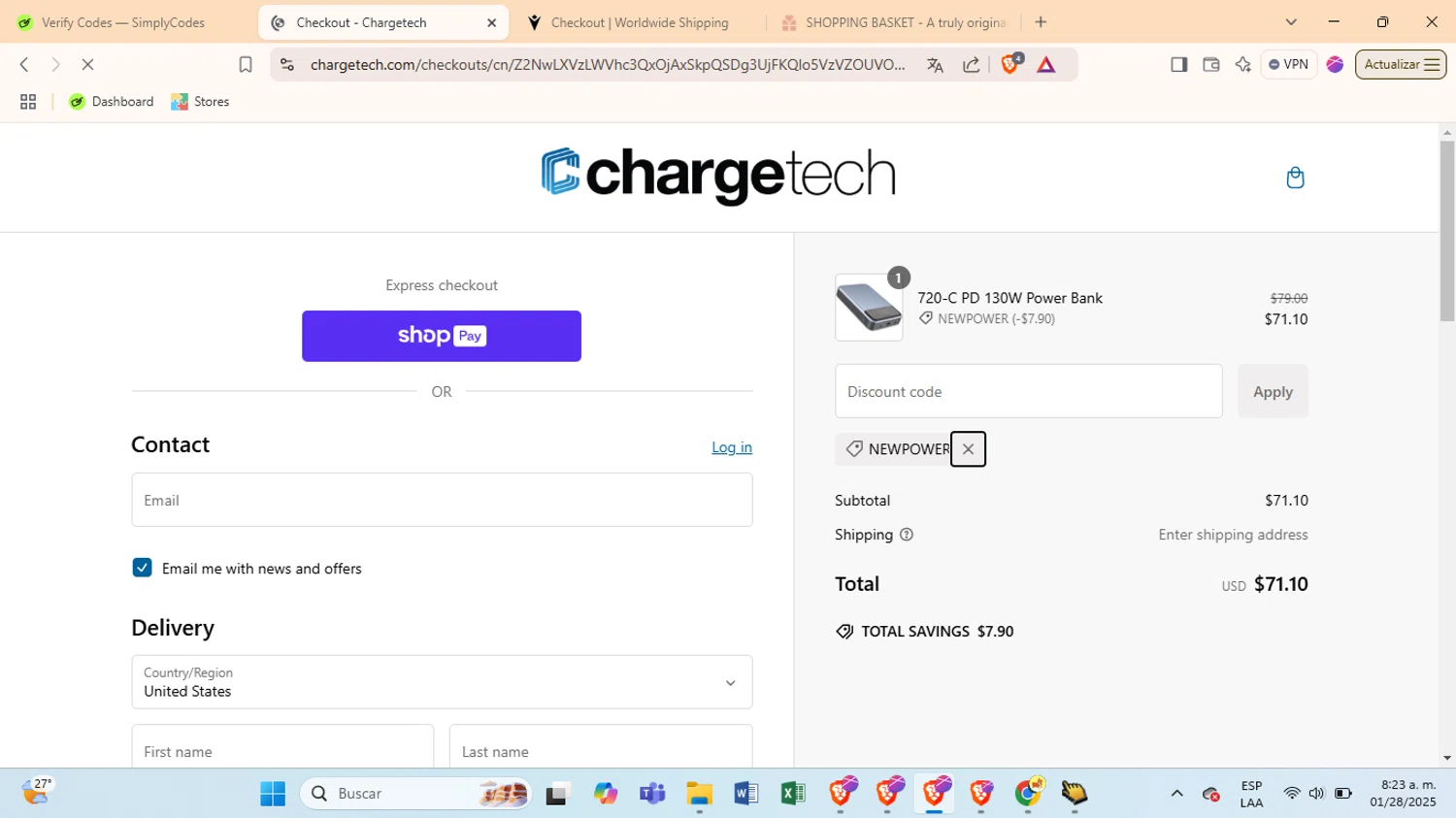Open the Windows Start menu
The image size is (1456, 818).
273,794
